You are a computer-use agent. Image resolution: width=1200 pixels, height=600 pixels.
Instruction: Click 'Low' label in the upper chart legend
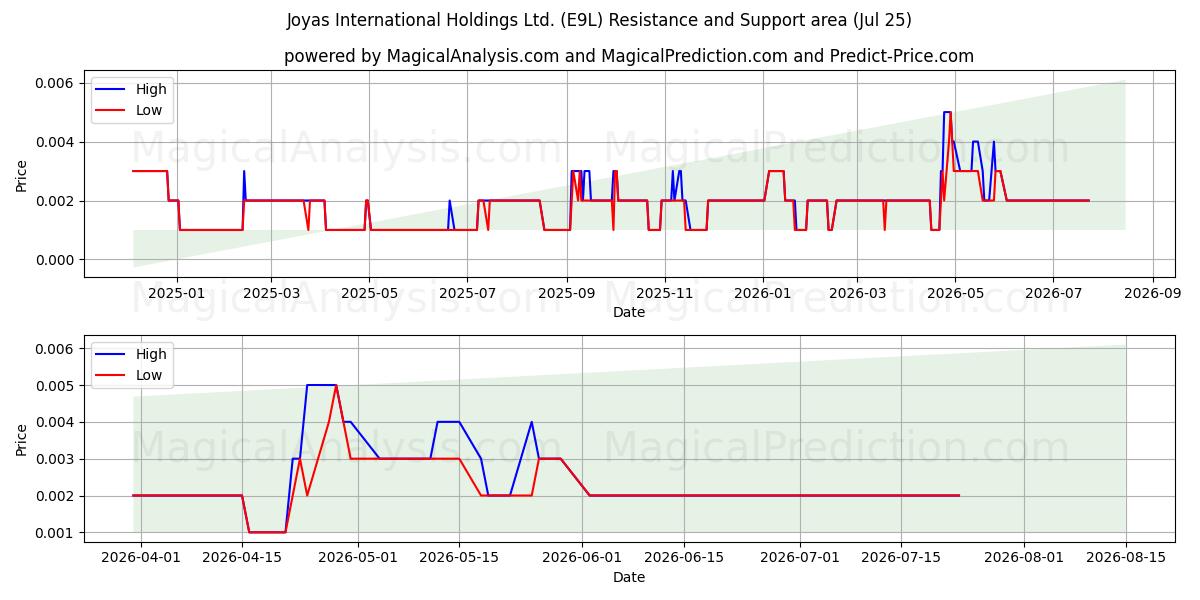tap(149, 111)
